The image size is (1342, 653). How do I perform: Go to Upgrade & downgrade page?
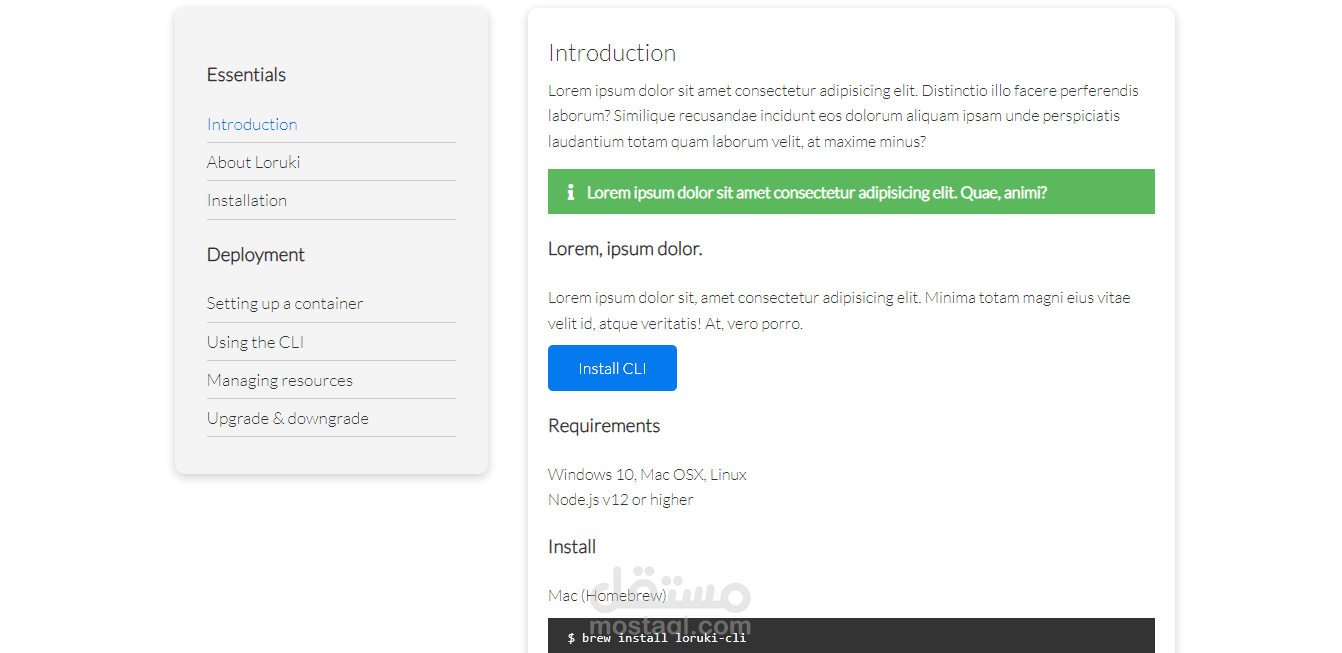(x=288, y=418)
